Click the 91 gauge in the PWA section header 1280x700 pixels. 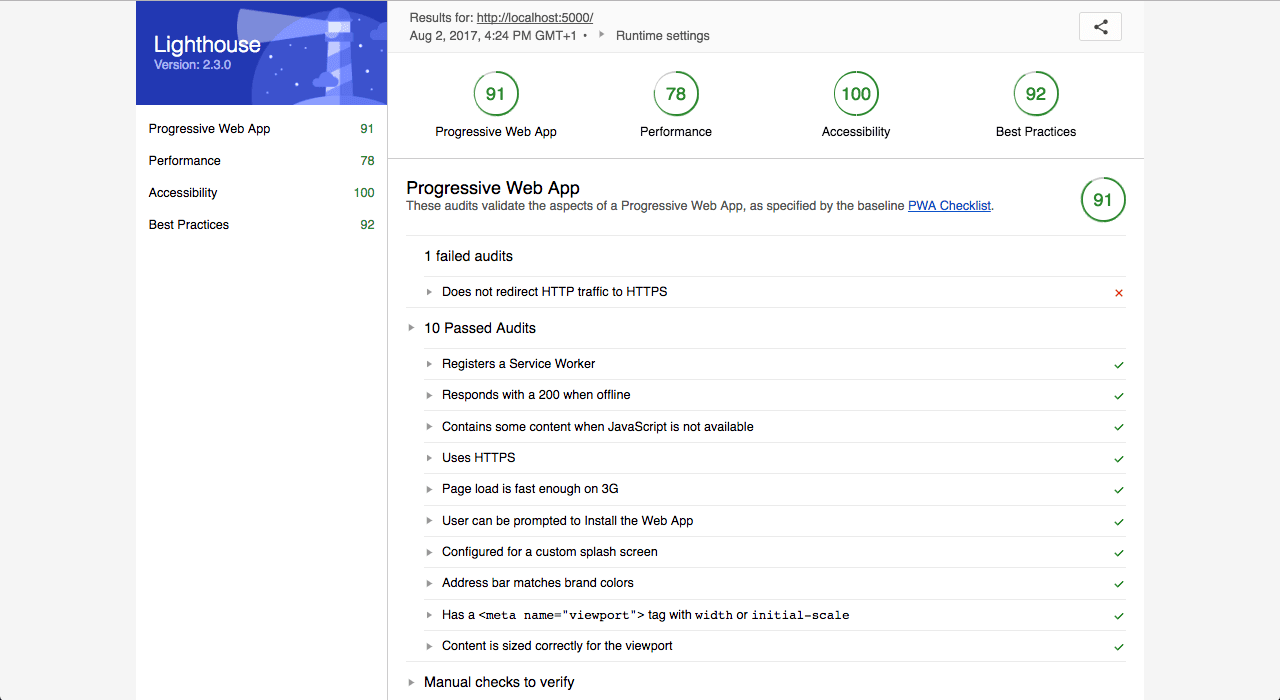[x=1103, y=200]
